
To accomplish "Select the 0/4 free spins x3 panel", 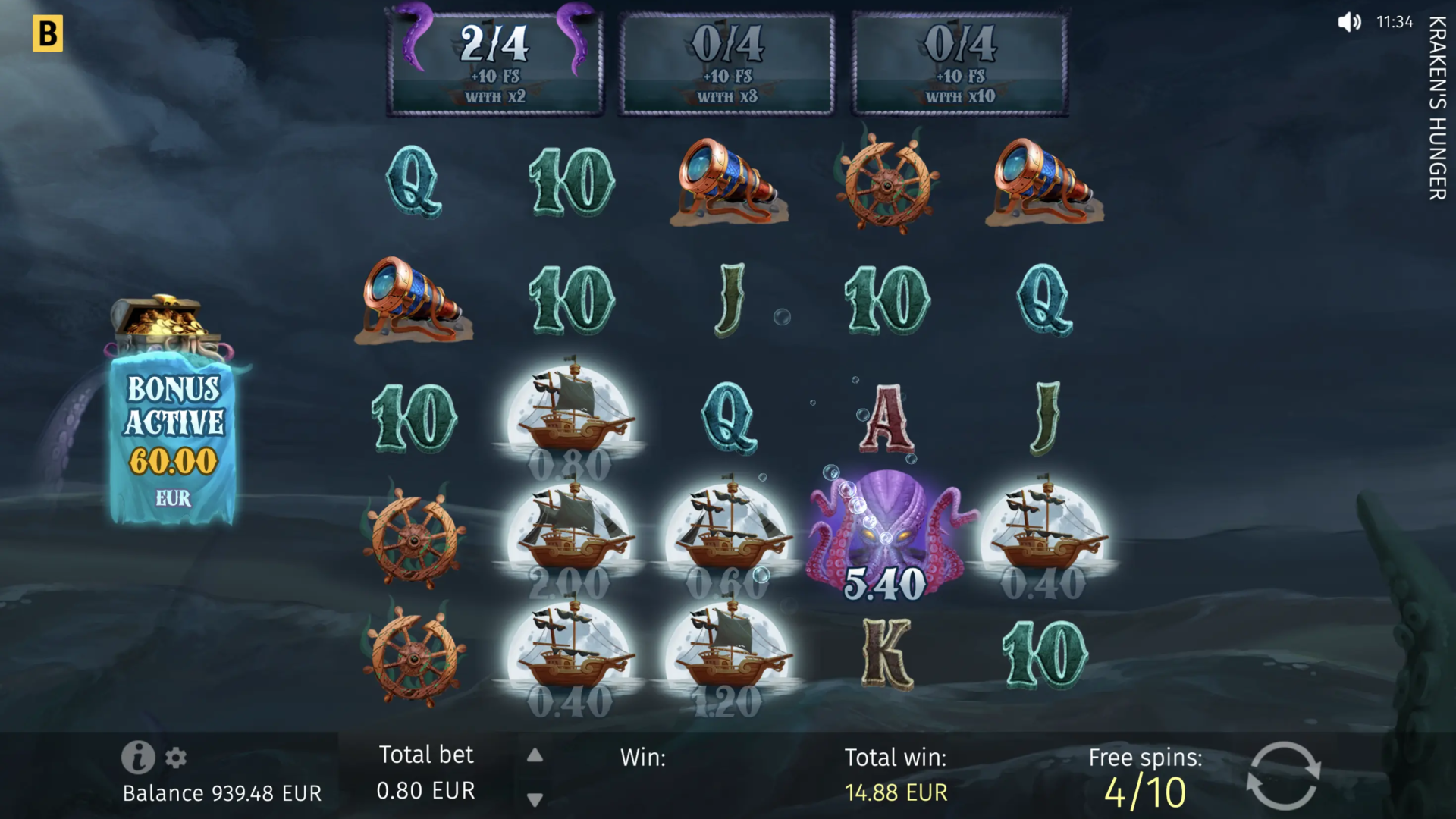I will (x=727, y=64).
